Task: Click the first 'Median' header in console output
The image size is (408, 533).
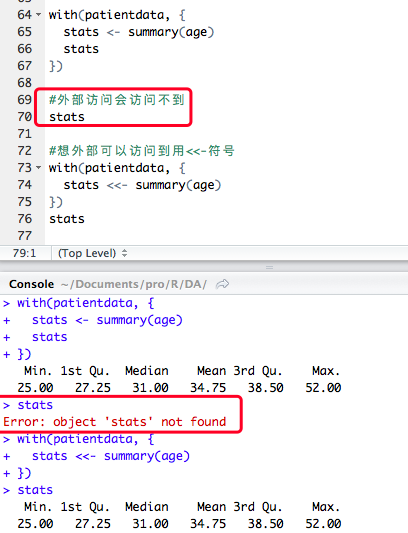Action: point(147,371)
